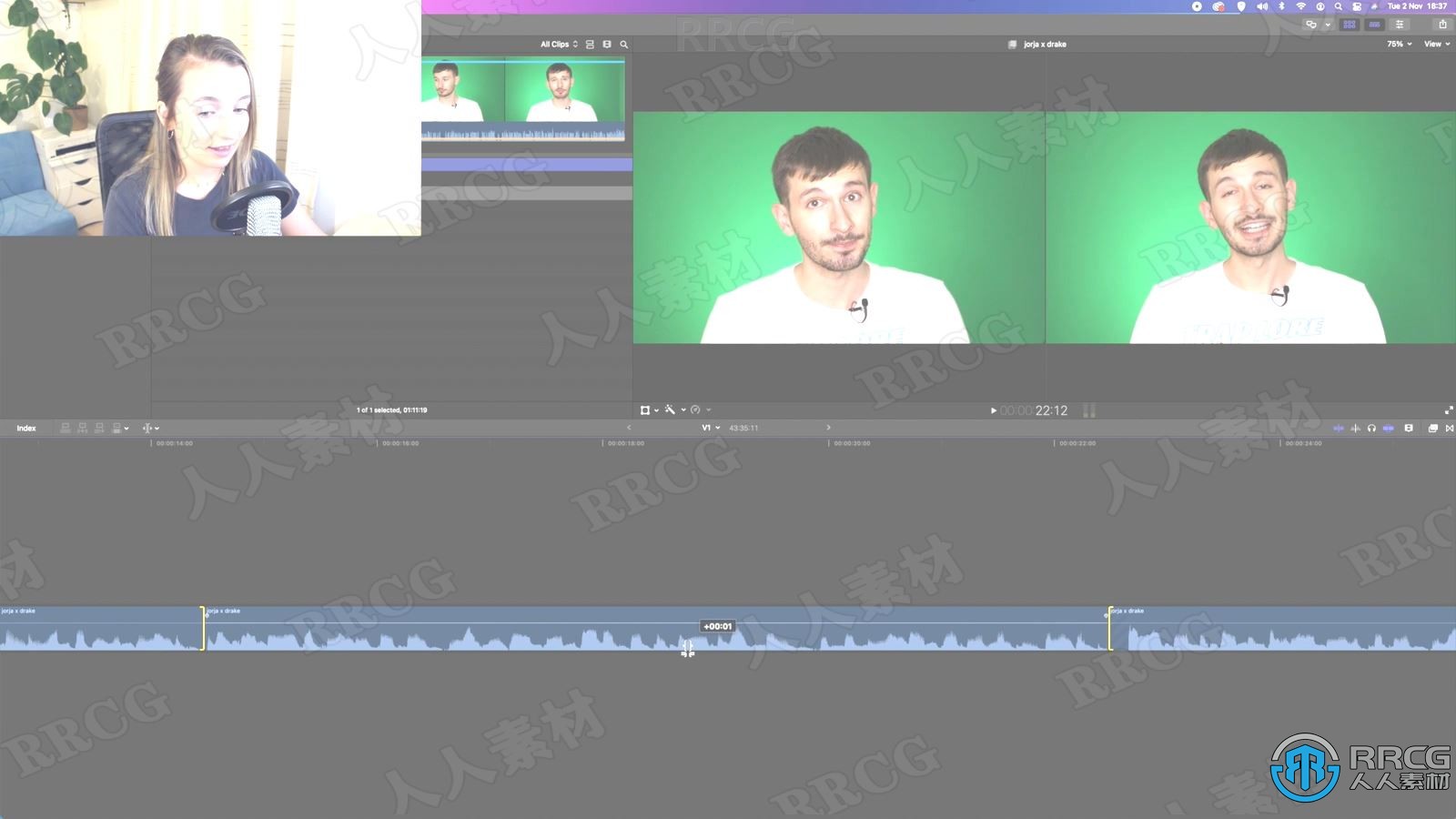
Task: Open the dropdown beside background tasks icon
Action: pyautogui.click(x=1328, y=25)
